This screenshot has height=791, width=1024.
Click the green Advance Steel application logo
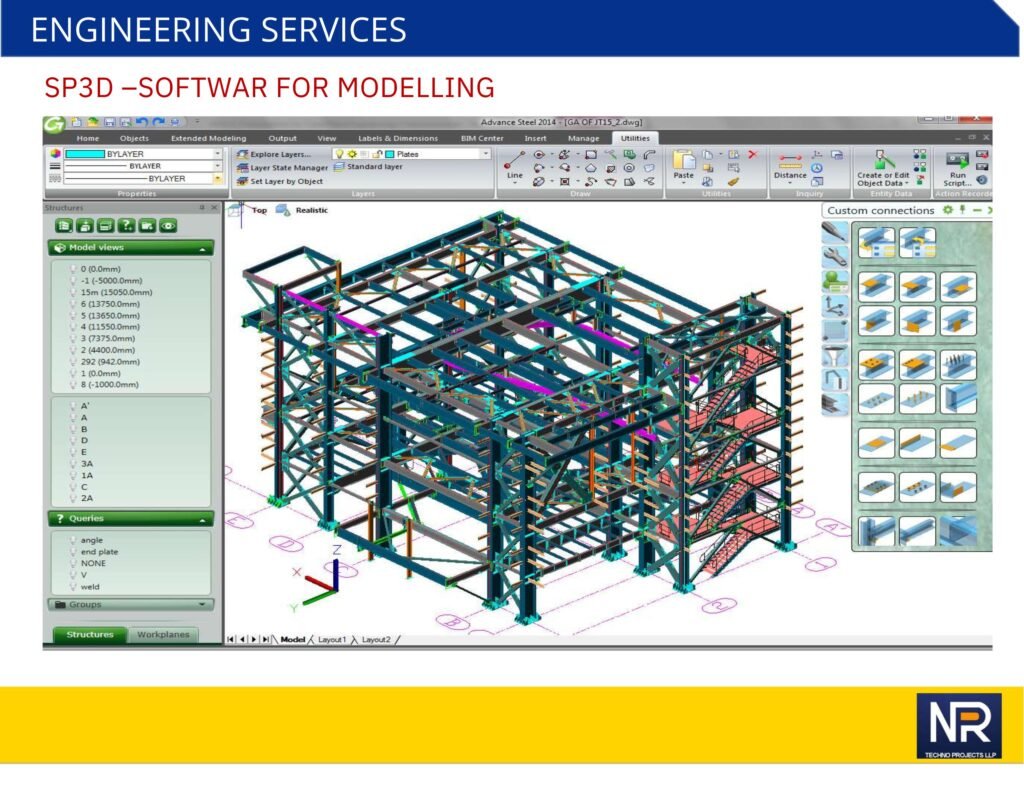54,124
